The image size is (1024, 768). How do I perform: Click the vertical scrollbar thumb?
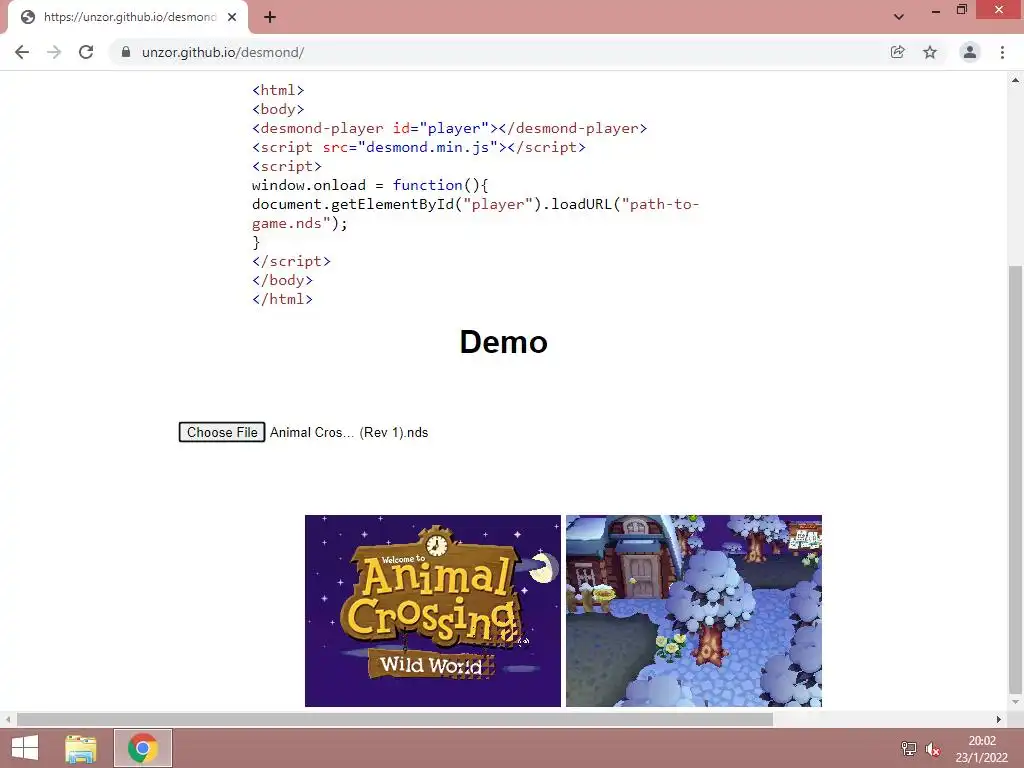tap(1015, 479)
